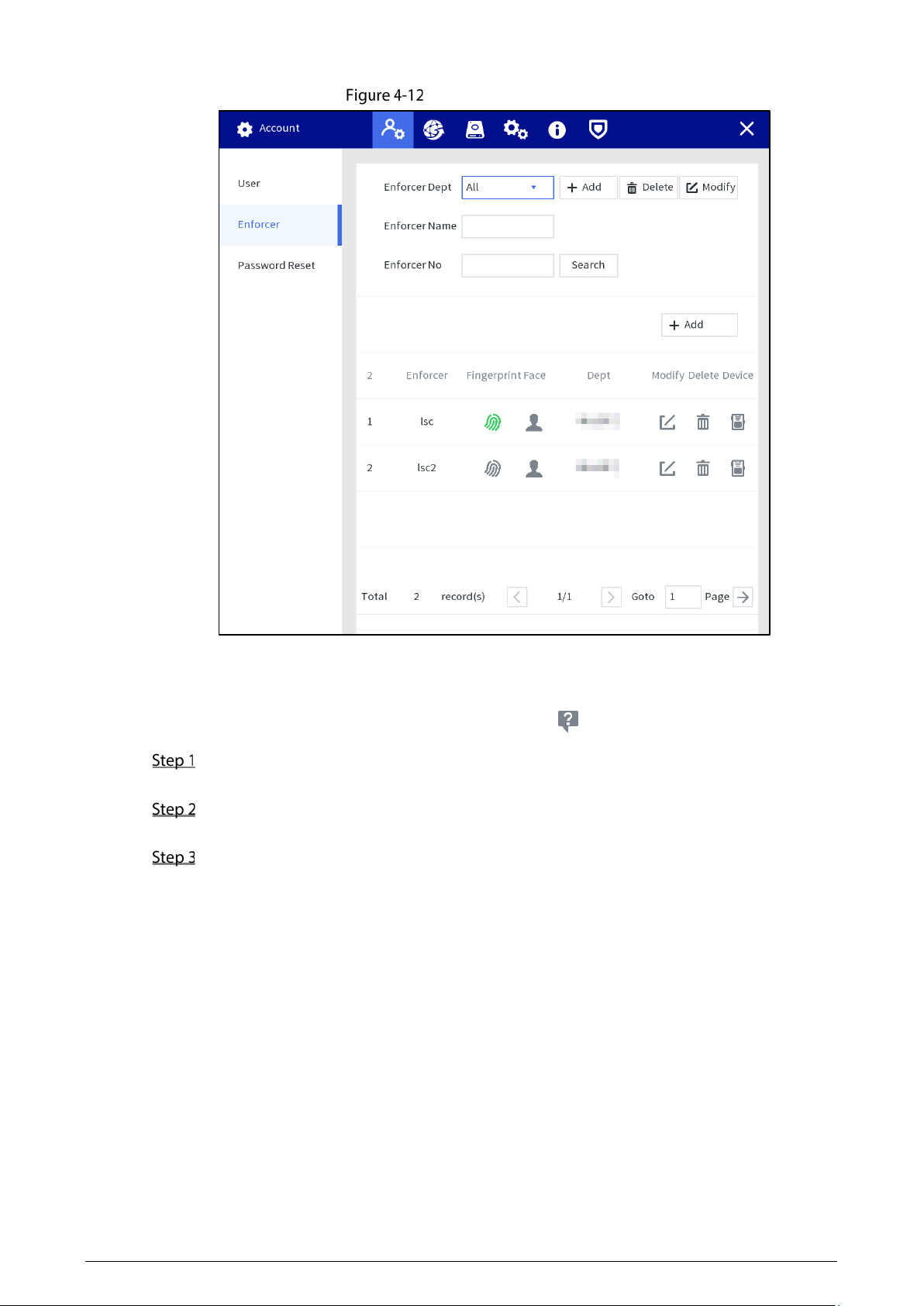Go to the next page arrow

611,597
